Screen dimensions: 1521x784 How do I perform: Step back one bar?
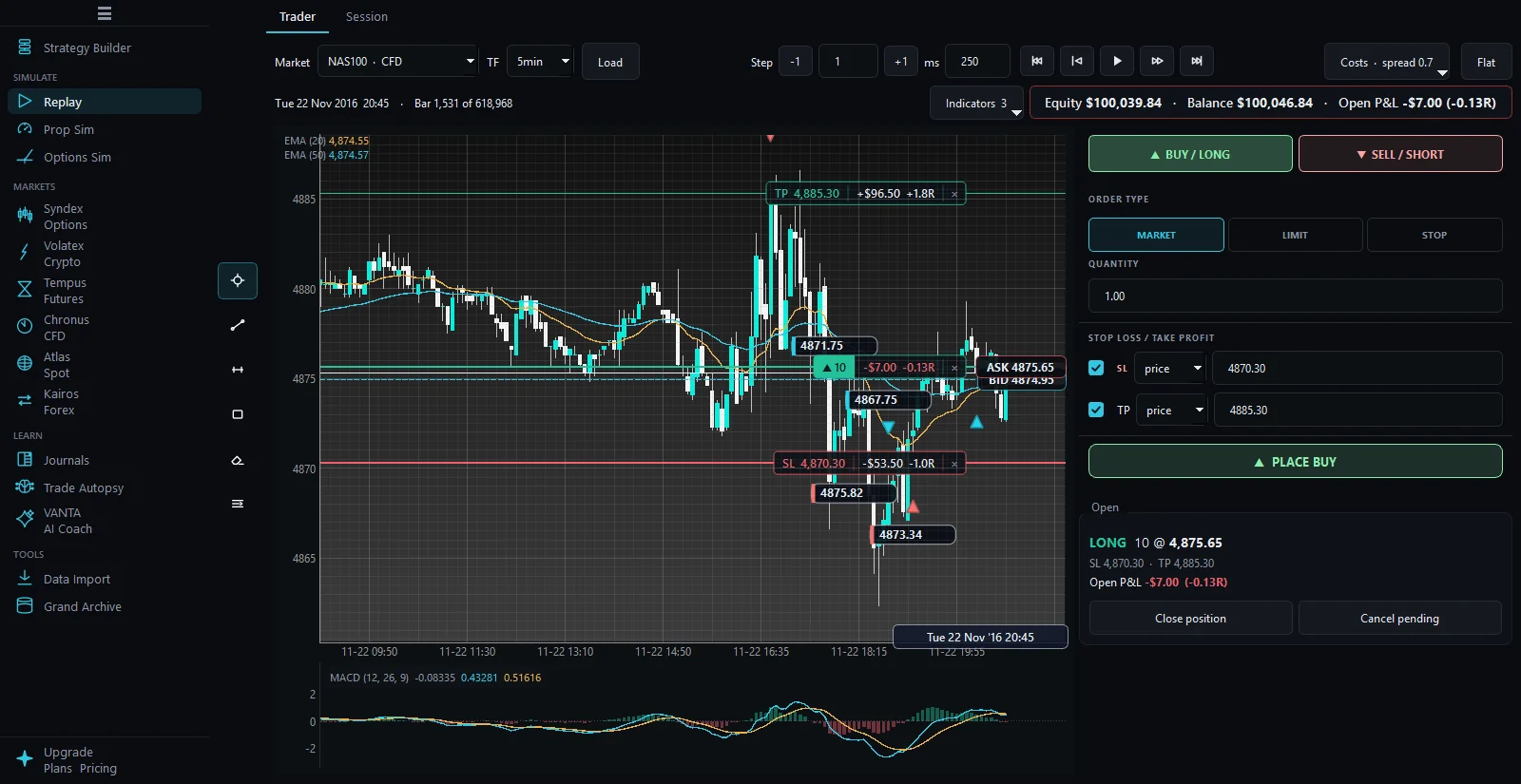1077,61
